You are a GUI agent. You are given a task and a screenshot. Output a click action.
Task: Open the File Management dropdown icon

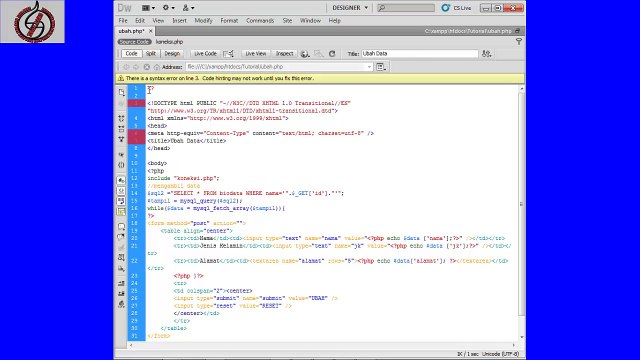pos(486,53)
